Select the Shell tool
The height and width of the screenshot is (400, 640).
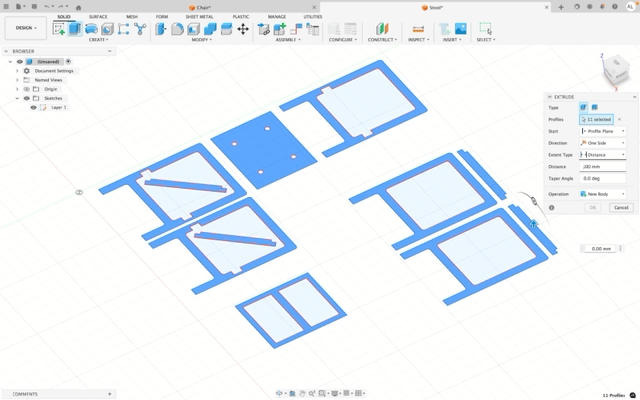(193, 29)
